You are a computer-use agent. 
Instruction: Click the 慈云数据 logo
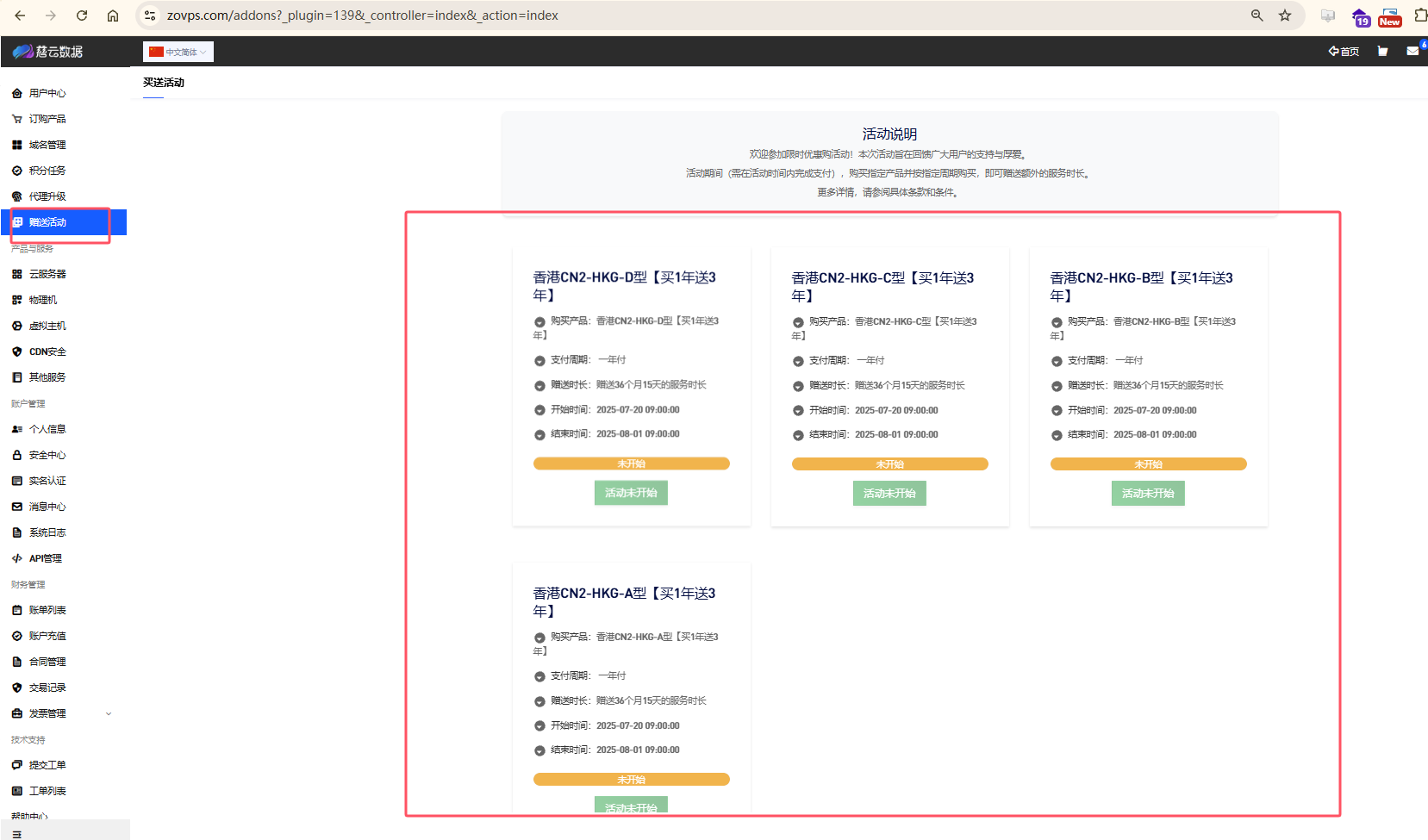coord(48,52)
